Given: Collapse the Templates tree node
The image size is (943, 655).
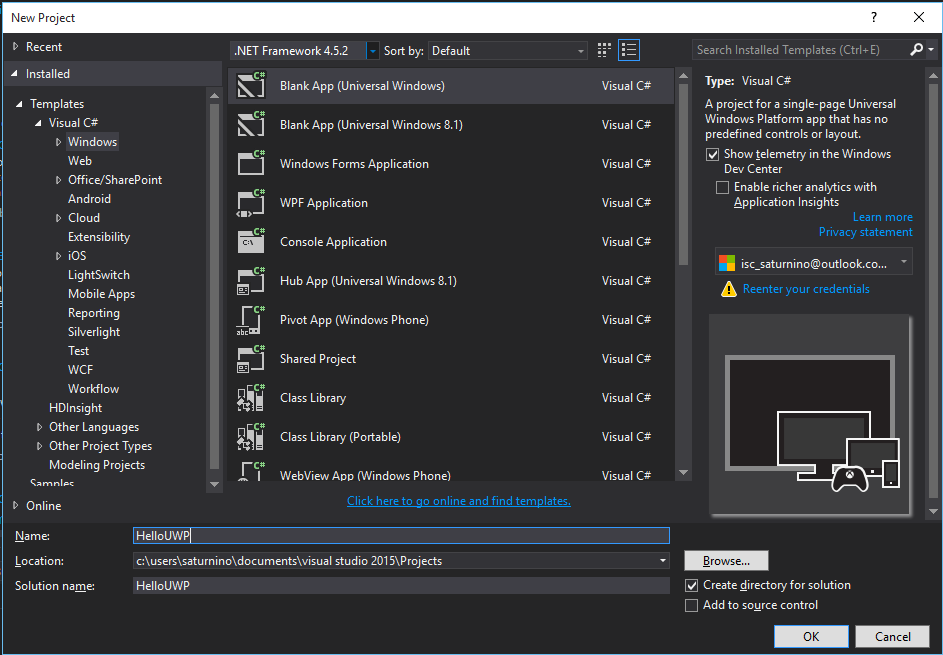Looking at the screenshot, I should click(20, 104).
